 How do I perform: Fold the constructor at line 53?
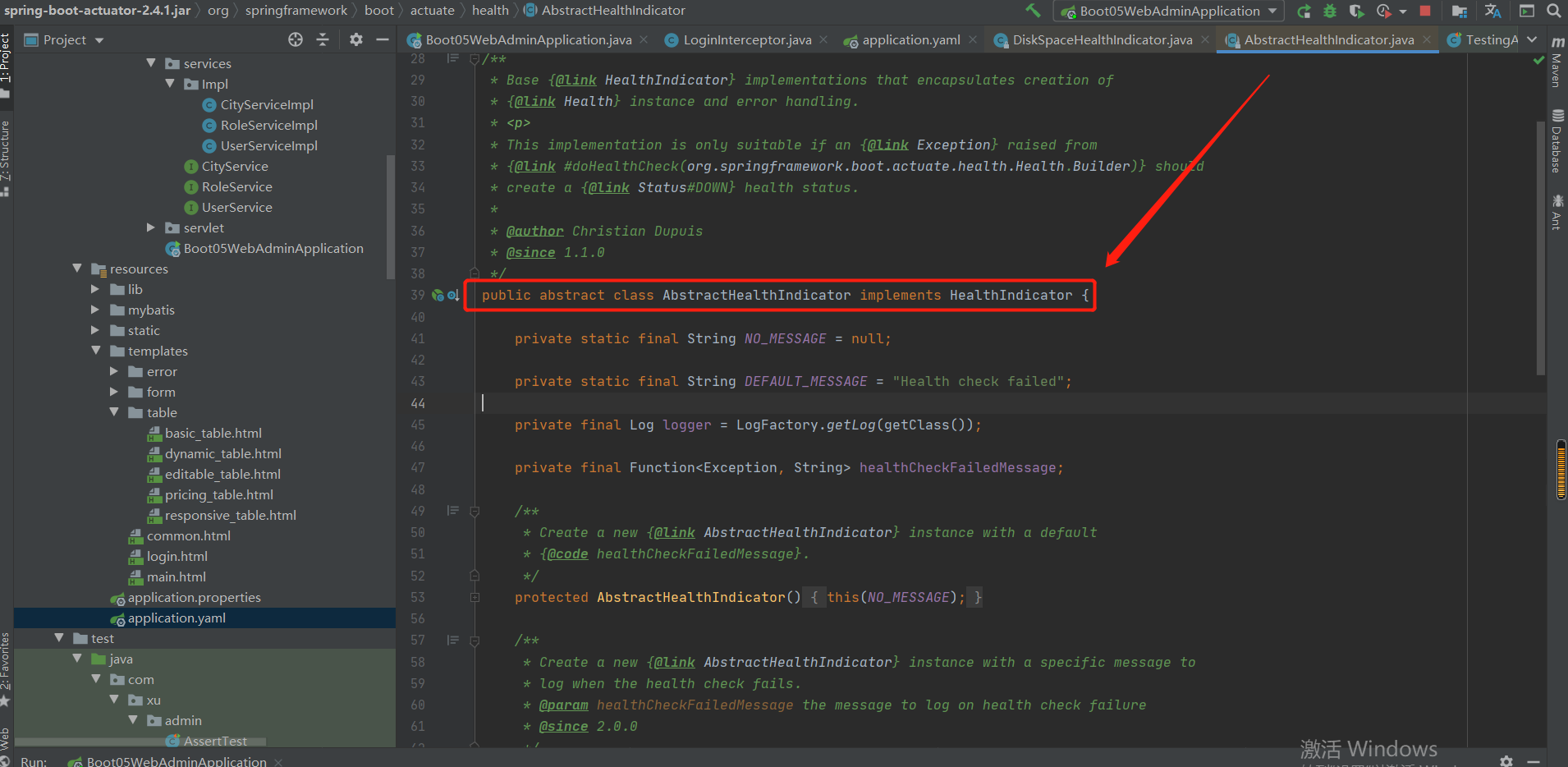coord(475,597)
